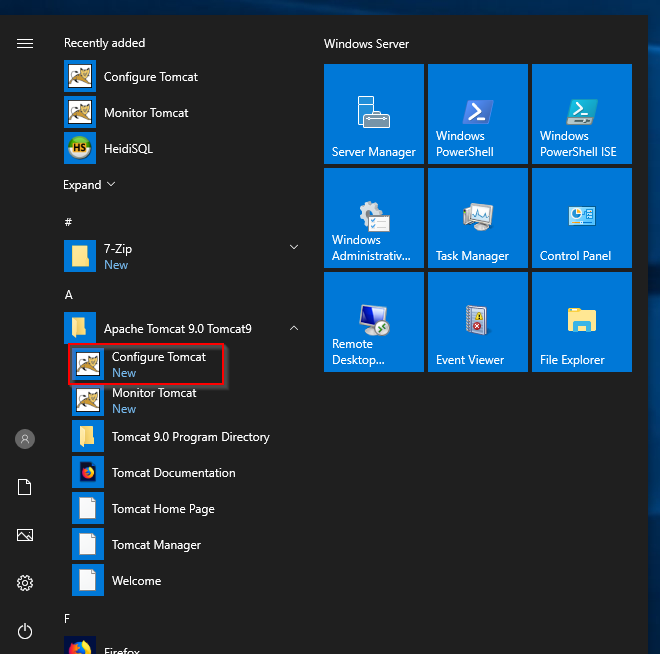660x654 pixels.
Task: Open Server Manager tile
Action: coord(374,114)
